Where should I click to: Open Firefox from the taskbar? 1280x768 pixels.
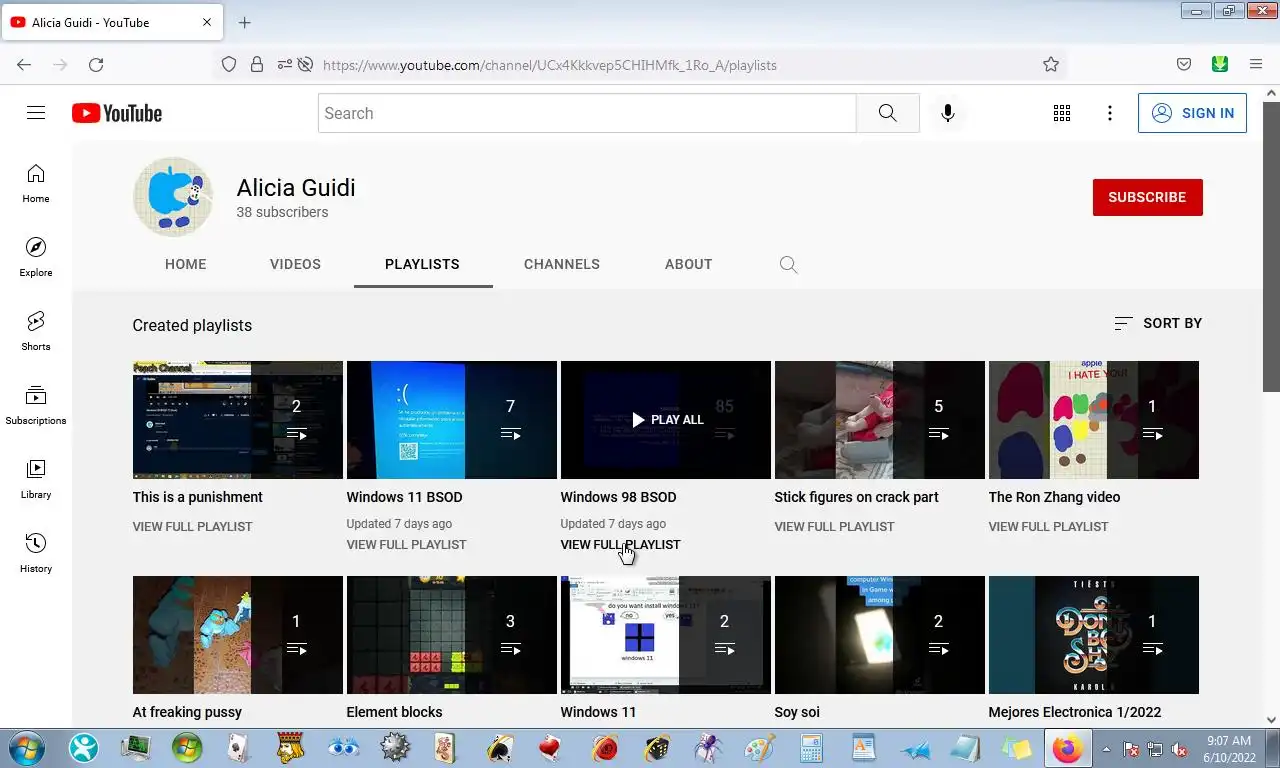[1067, 747]
